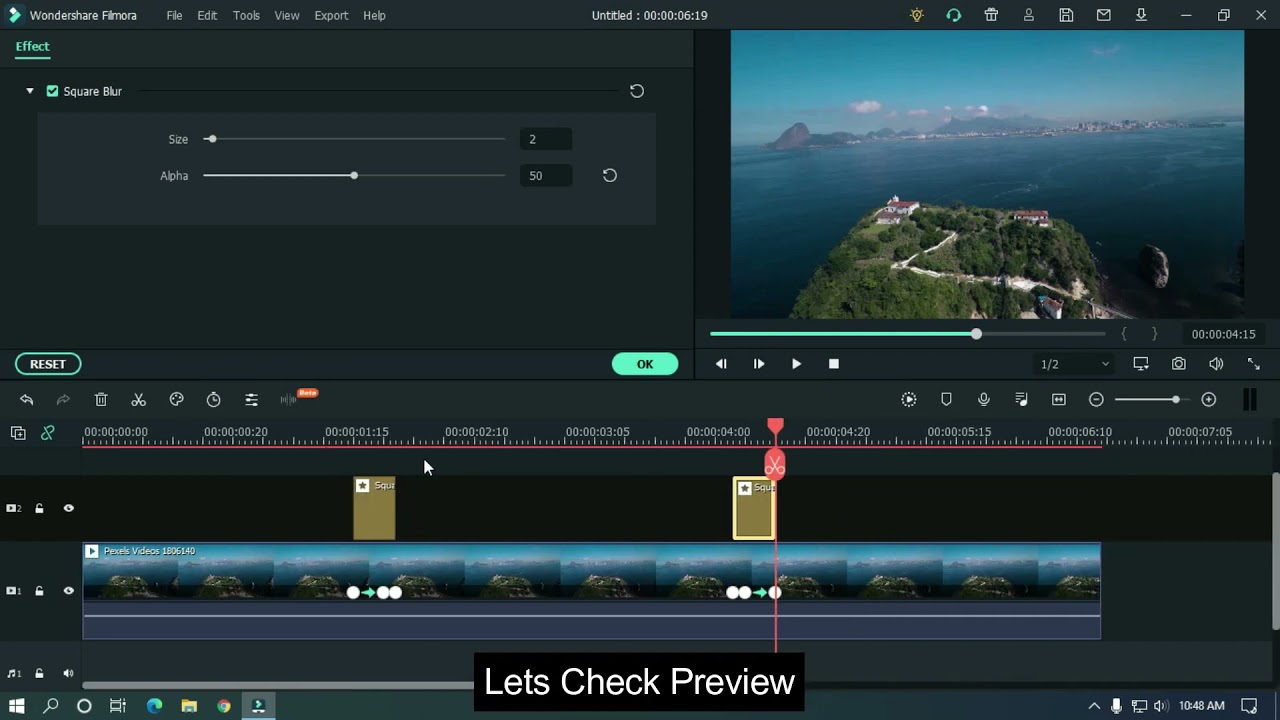
Task: Play the preview video
Action: tap(796, 364)
